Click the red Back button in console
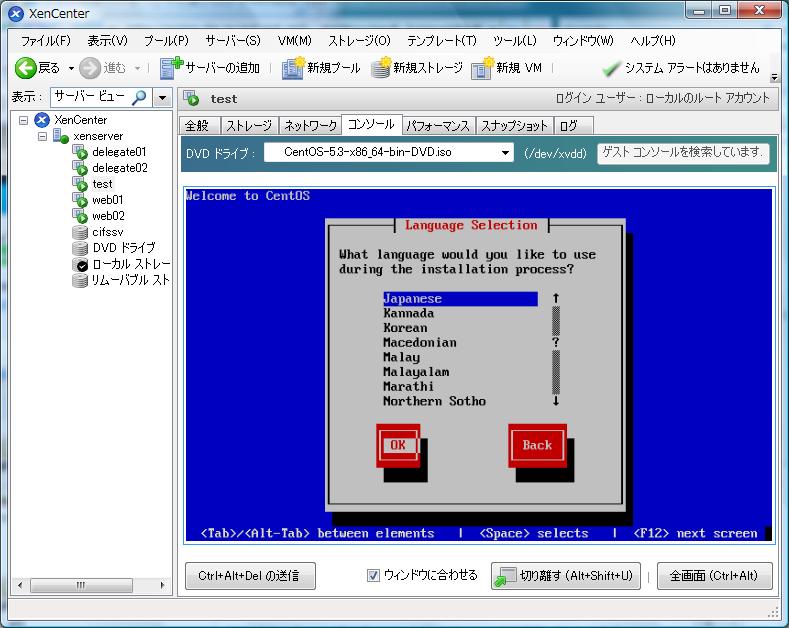789x628 pixels. [537, 445]
